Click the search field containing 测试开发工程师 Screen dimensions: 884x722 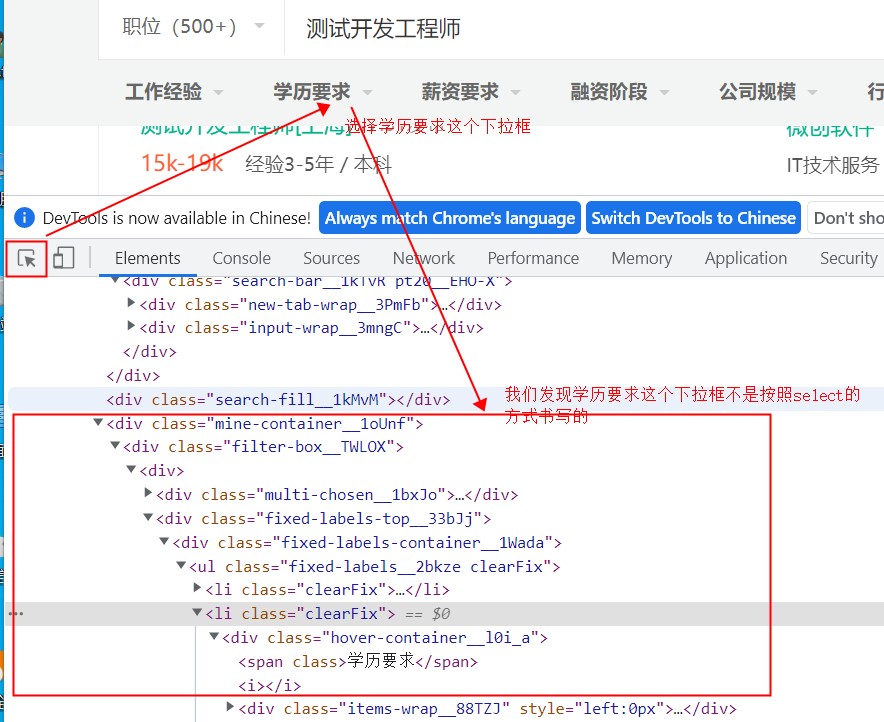[586, 28]
